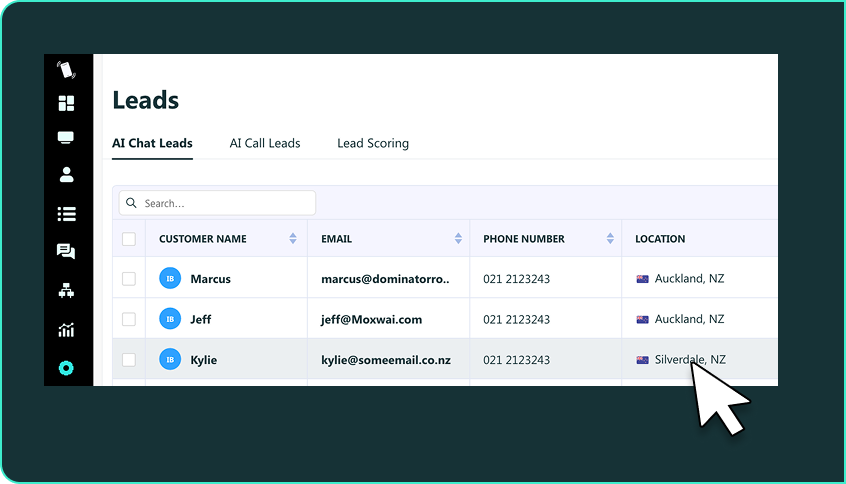846x484 pixels.
Task: Sort by Email column arrows
Action: (x=458, y=239)
